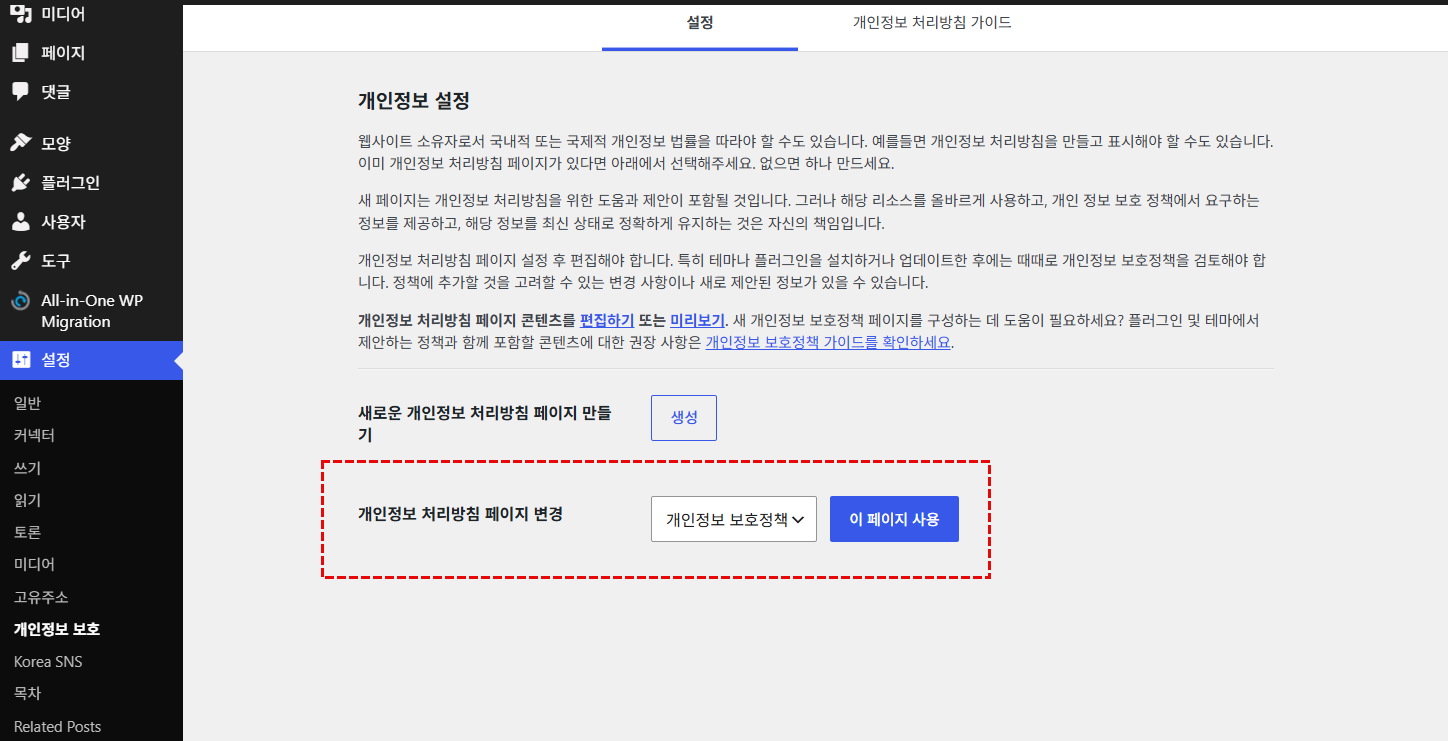Open the 도구 sidebar menu
The width and height of the screenshot is (1448, 741).
56,261
